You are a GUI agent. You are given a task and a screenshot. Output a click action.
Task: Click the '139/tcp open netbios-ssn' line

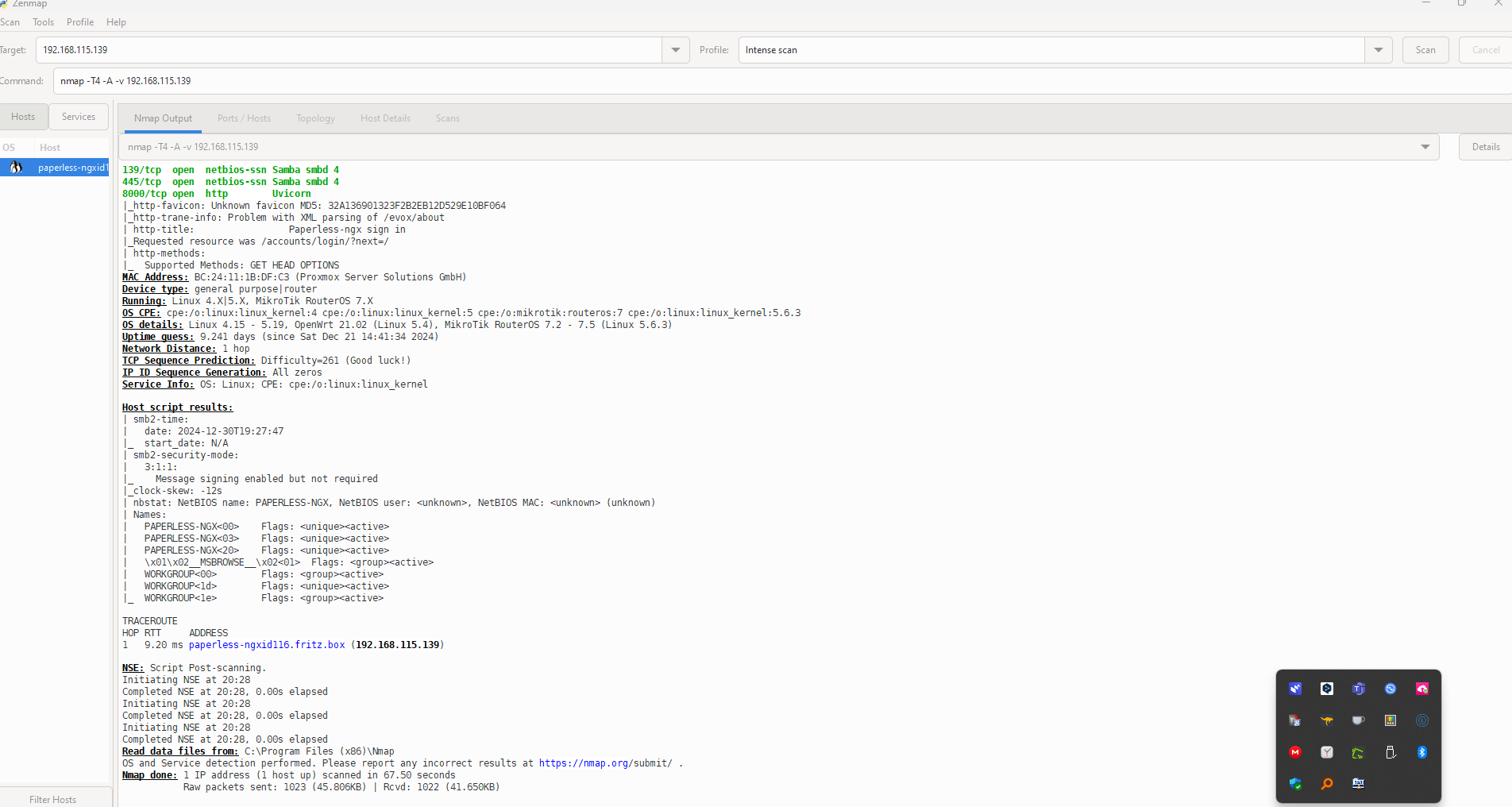tap(230, 170)
